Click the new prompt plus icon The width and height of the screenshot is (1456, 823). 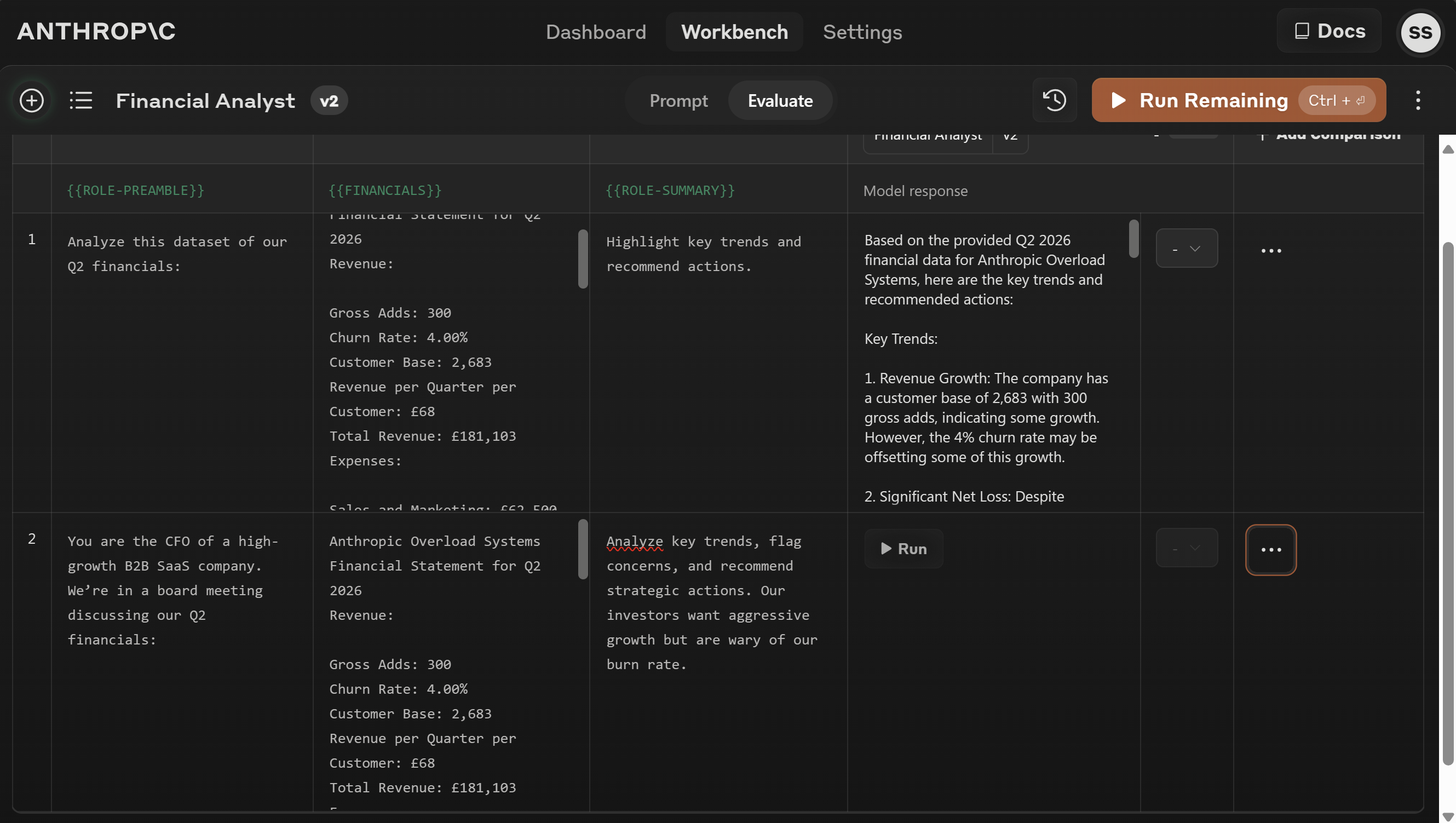(x=32, y=101)
